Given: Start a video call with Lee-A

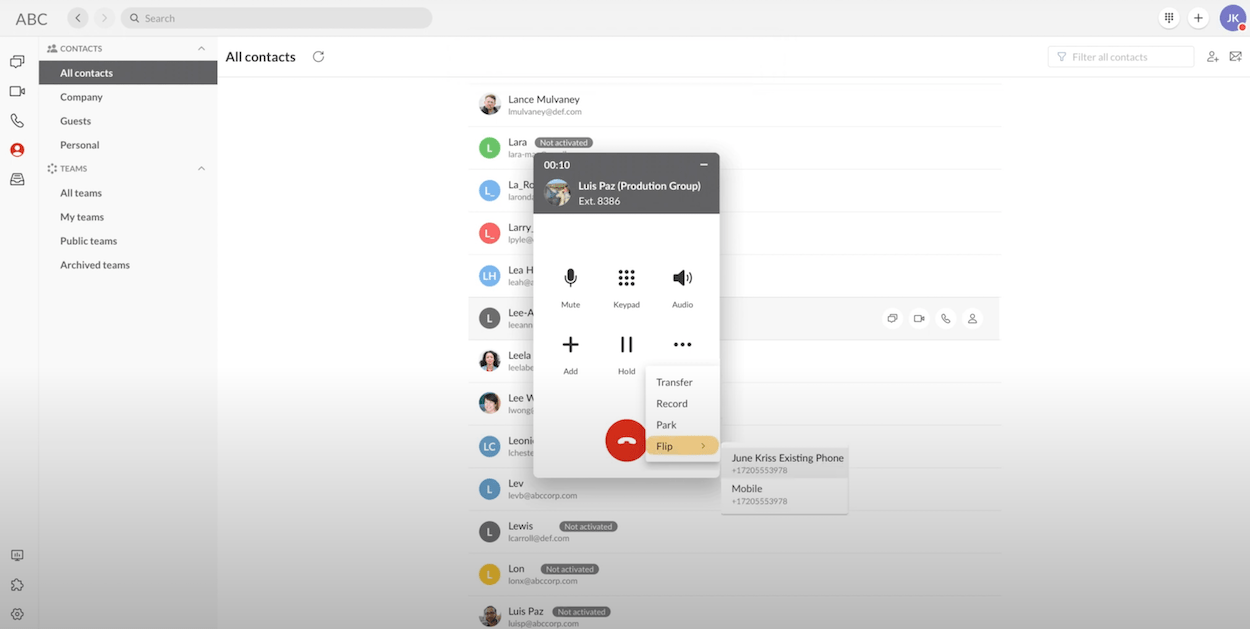Looking at the screenshot, I should (x=919, y=318).
